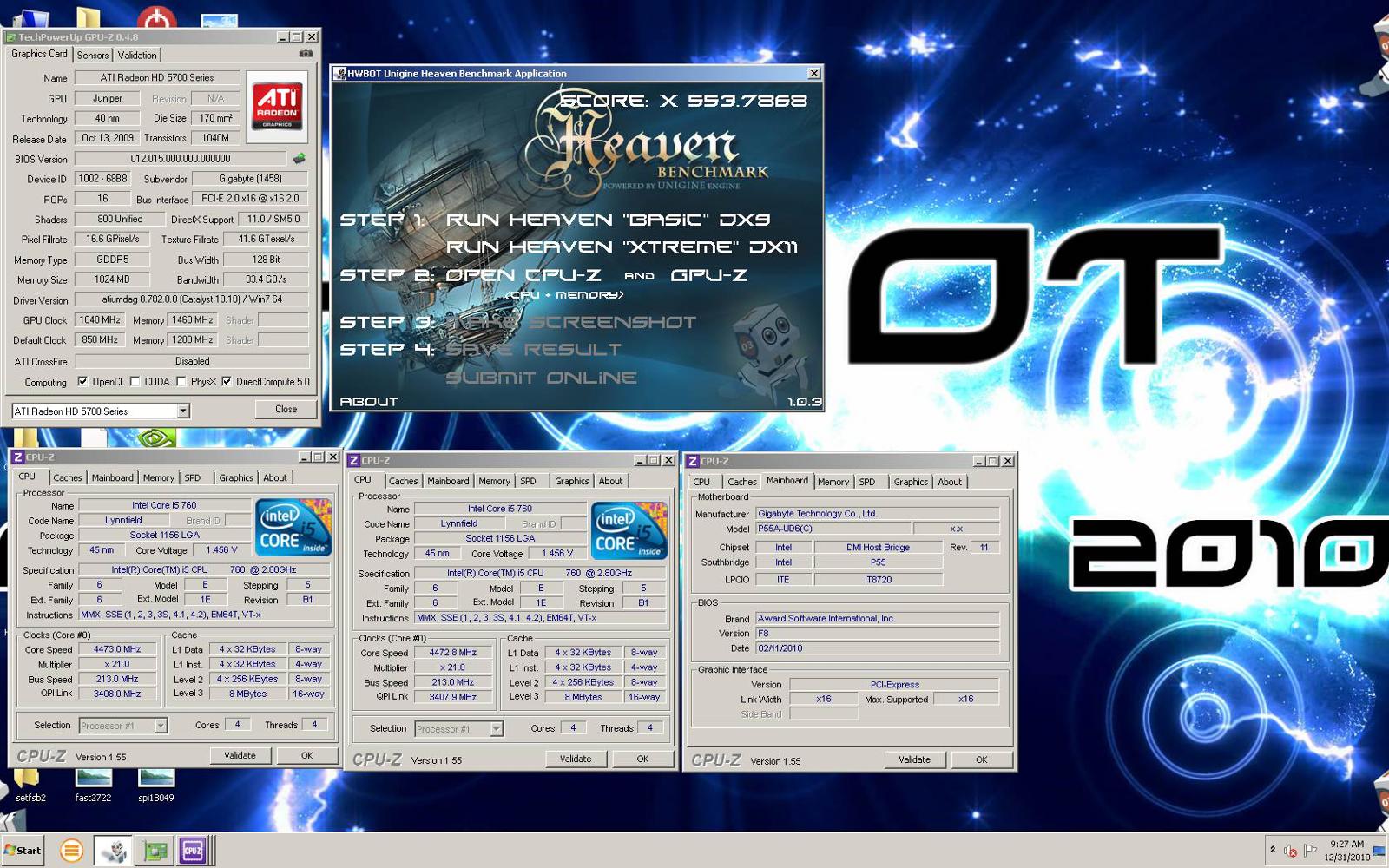Click the 3407.9 MHz QPI Link value
The width and height of the screenshot is (1389, 868).
pos(453,697)
